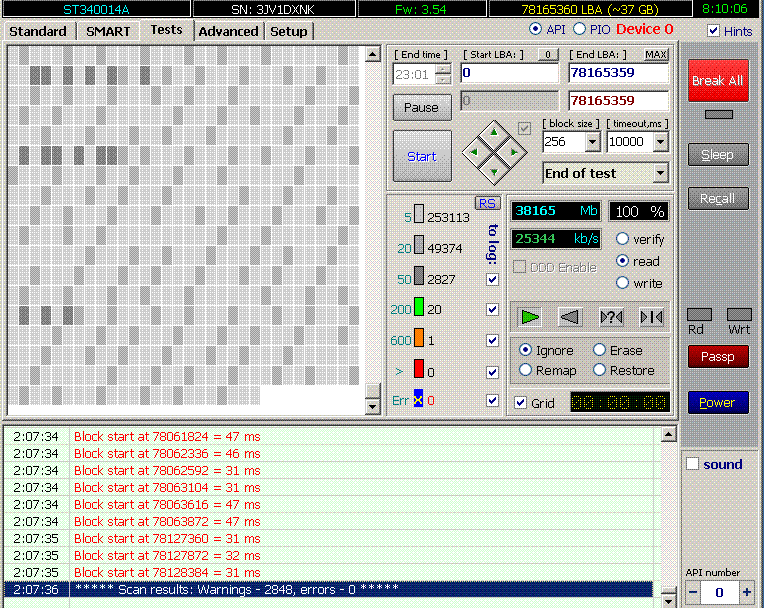Open the block size dropdown
764x608 pixels.
pos(592,142)
